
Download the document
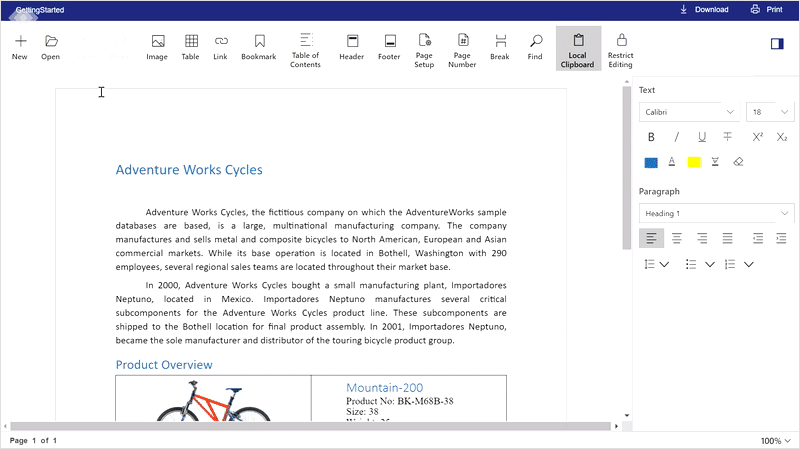pos(705,10)
